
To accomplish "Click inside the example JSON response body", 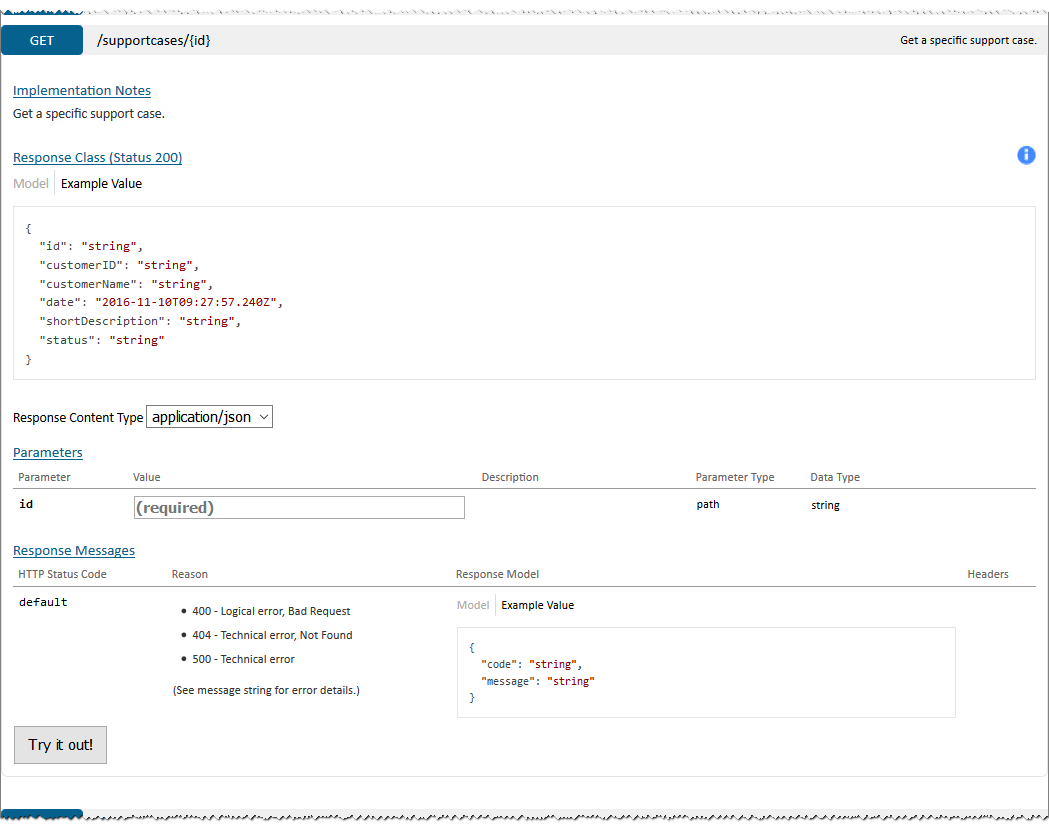I will [x=523, y=292].
